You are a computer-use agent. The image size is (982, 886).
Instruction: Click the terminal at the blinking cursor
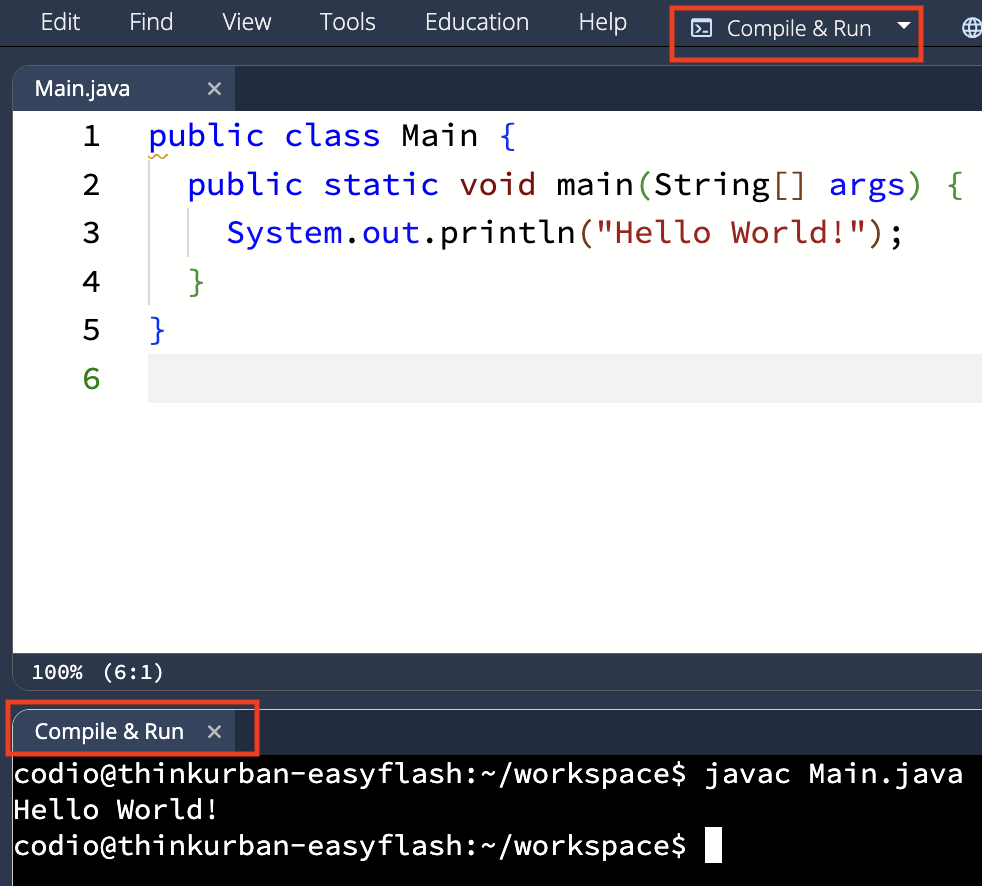click(x=713, y=845)
